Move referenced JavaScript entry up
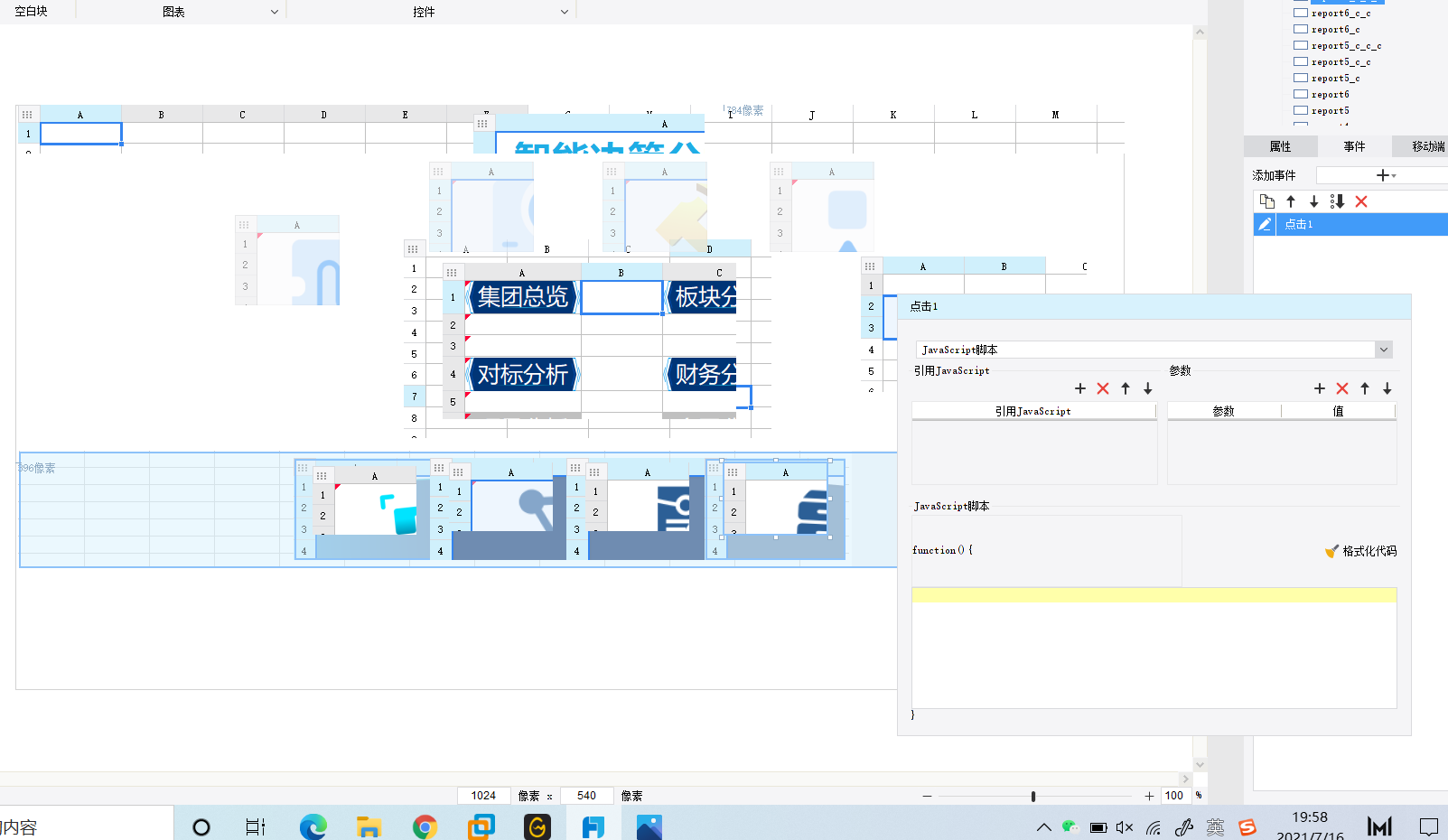This screenshot has width=1448, height=840. (x=1126, y=388)
